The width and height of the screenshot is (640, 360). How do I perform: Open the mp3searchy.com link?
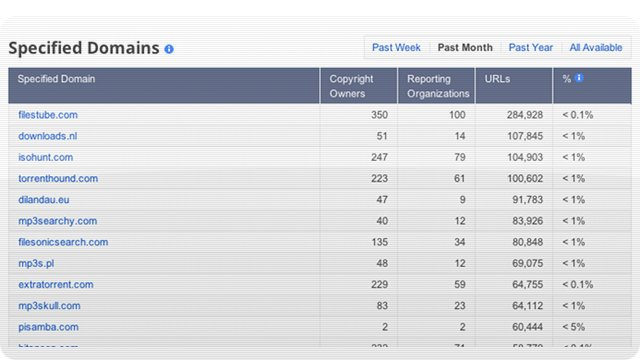tap(58, 221)
